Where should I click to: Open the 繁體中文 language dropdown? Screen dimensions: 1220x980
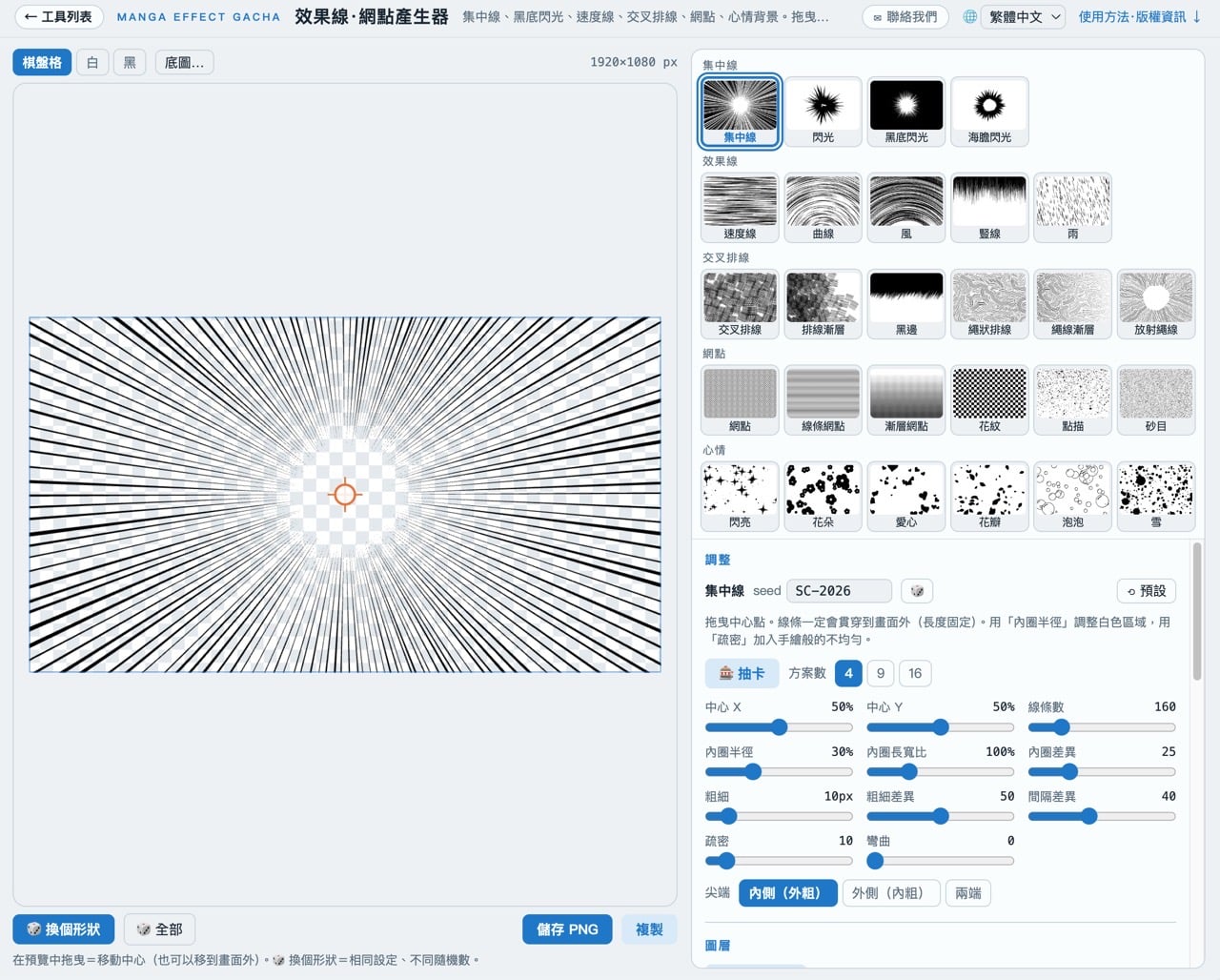(x=1025, y=17)
